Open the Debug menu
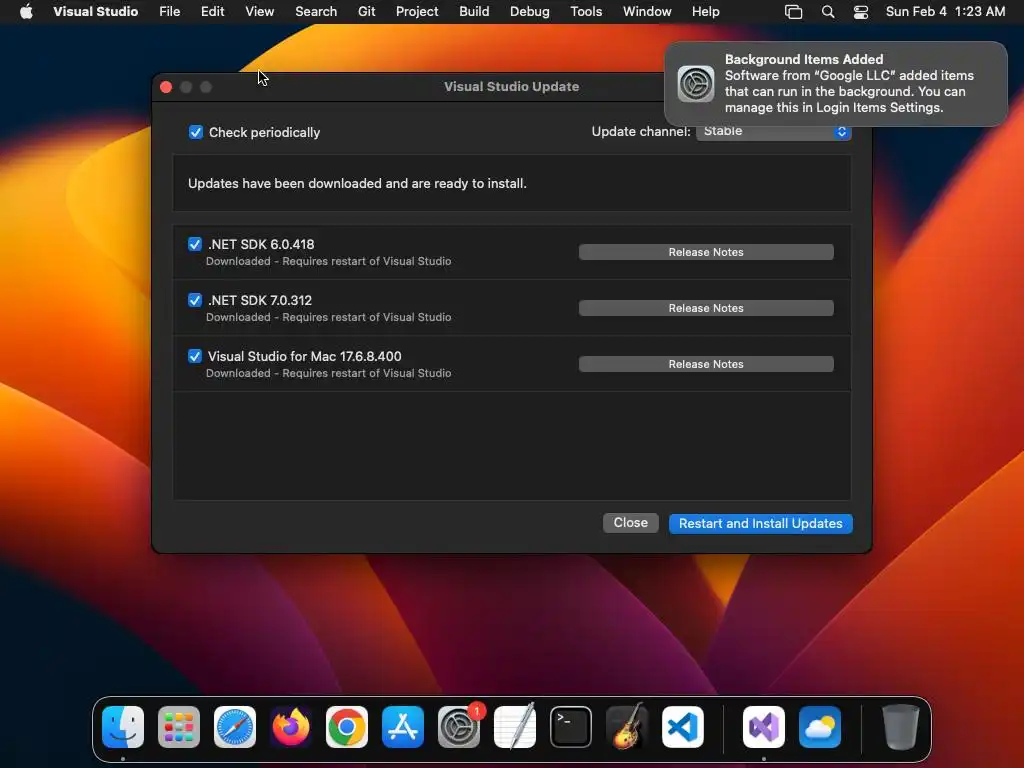 [x=530, y=12]
